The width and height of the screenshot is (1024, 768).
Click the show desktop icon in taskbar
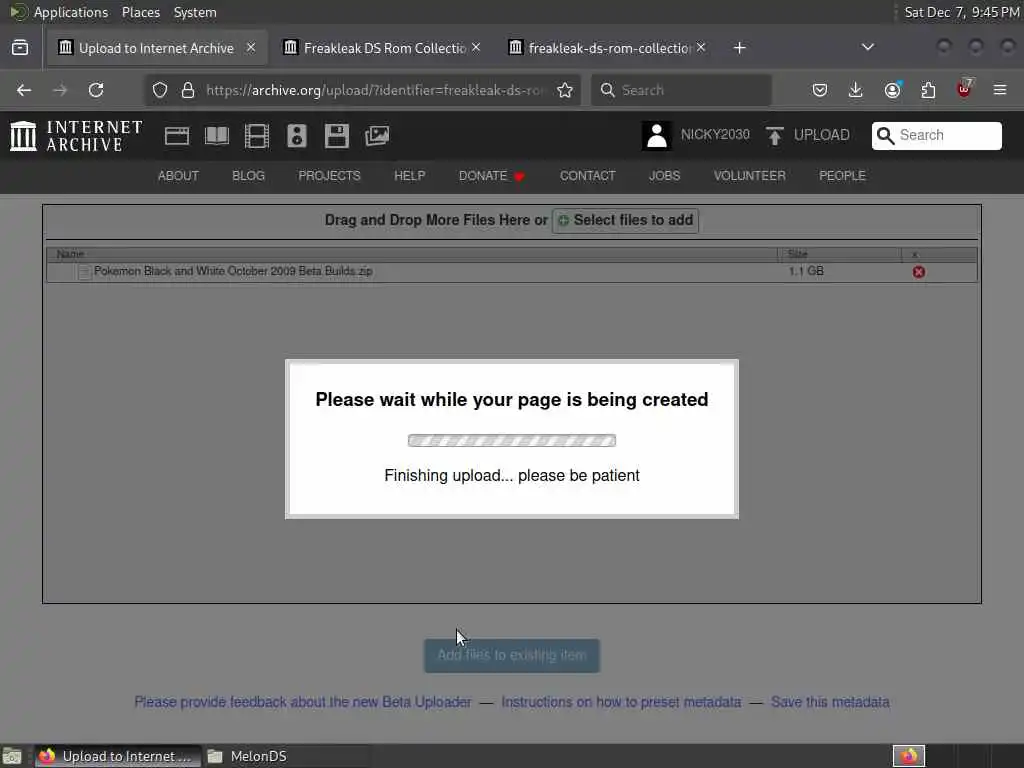click(12, 756)
